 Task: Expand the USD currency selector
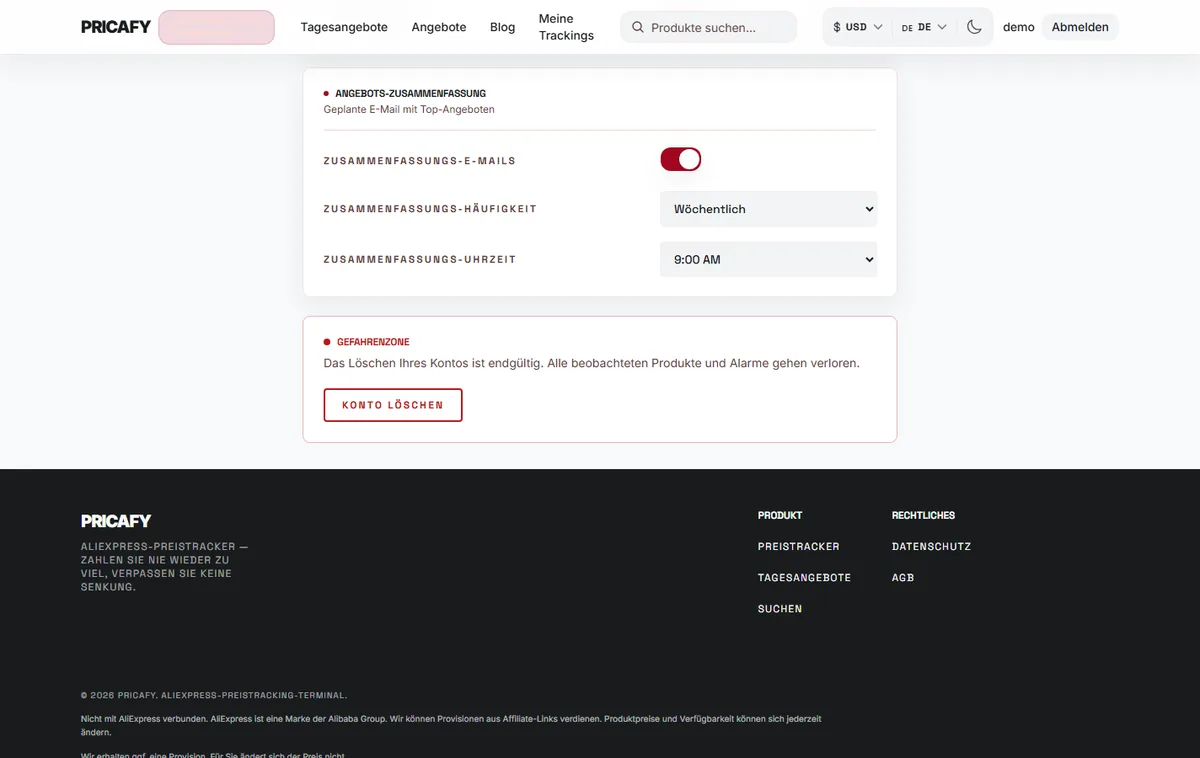[857, 27]
